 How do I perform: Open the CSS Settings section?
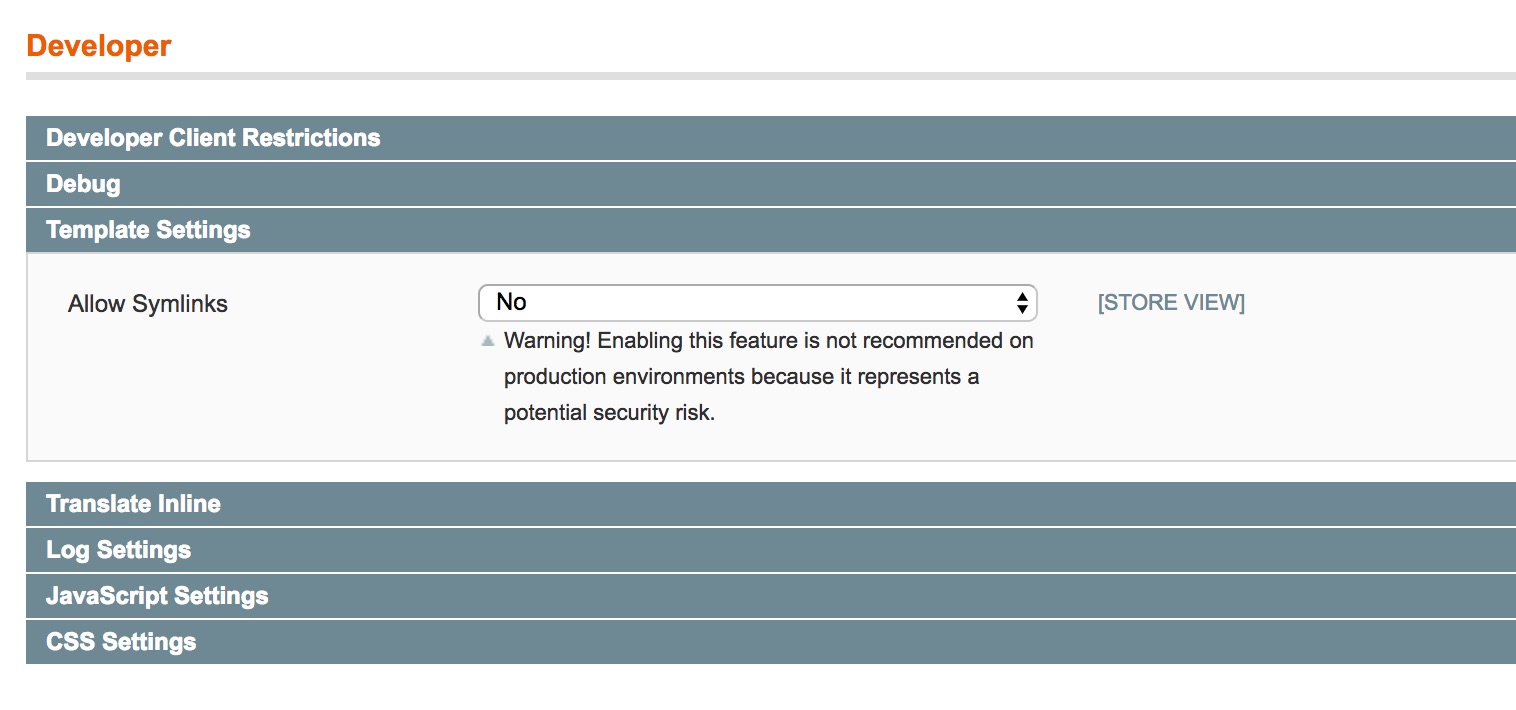771,642
